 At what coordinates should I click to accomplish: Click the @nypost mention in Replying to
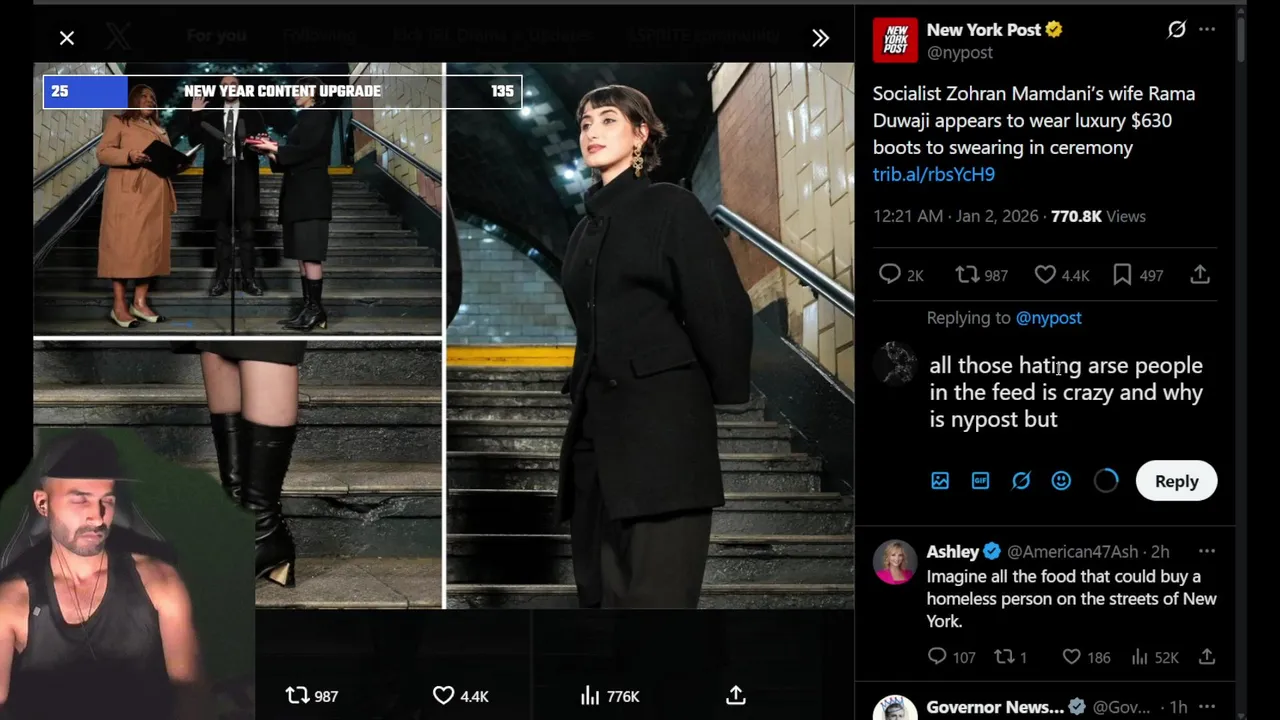pos(1048,318)
